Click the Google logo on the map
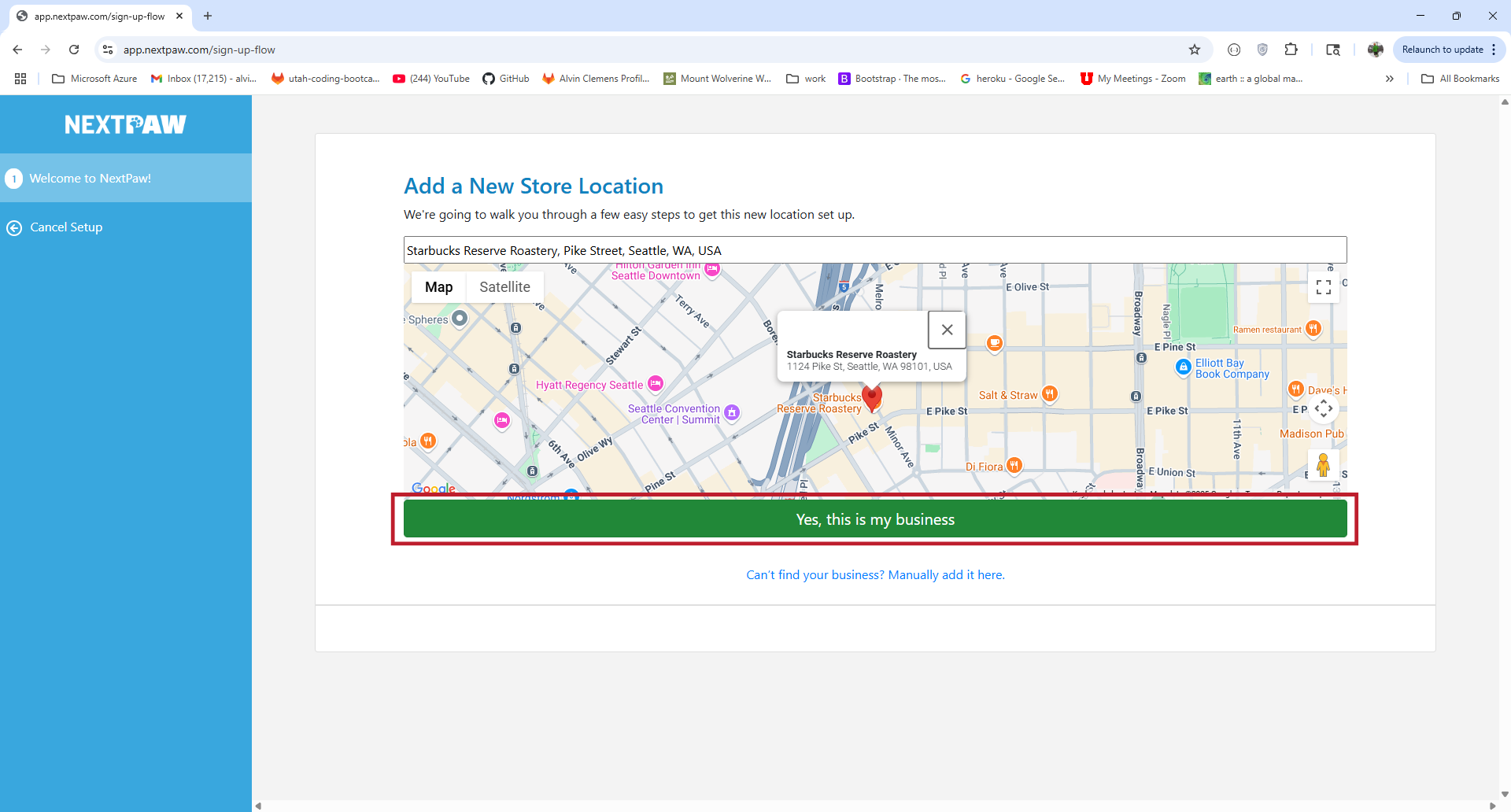Image resolution: width=1511 pixels, height=812 pixels. (x=434, y=489)
